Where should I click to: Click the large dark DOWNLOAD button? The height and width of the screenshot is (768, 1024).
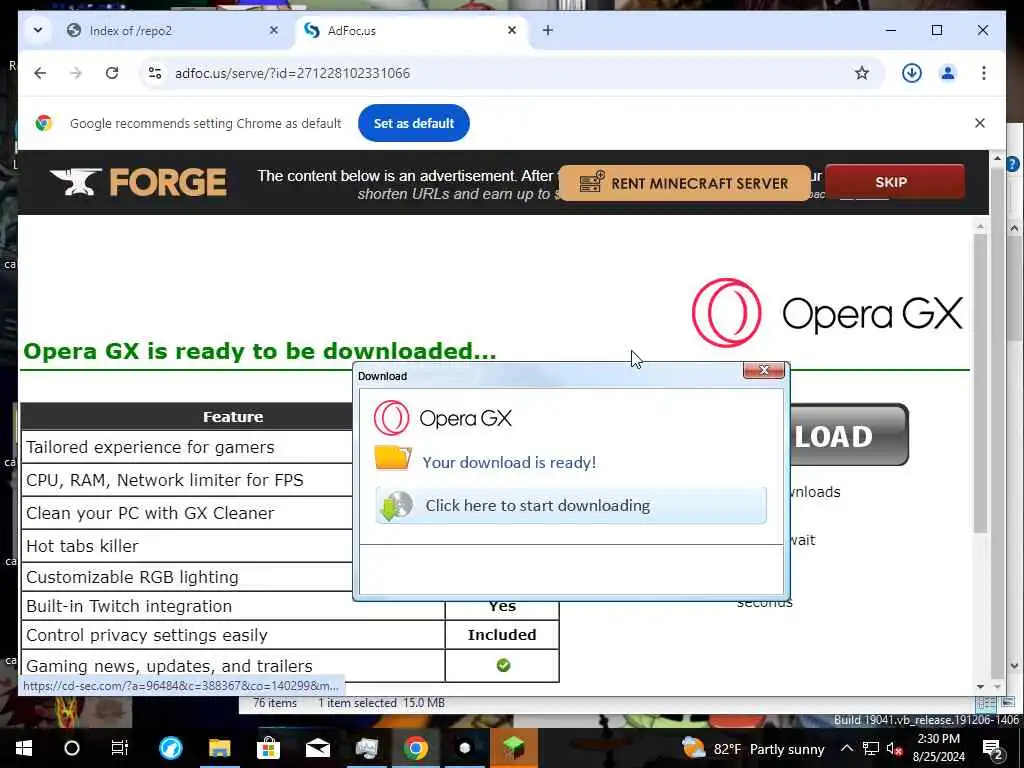[848, 435]
